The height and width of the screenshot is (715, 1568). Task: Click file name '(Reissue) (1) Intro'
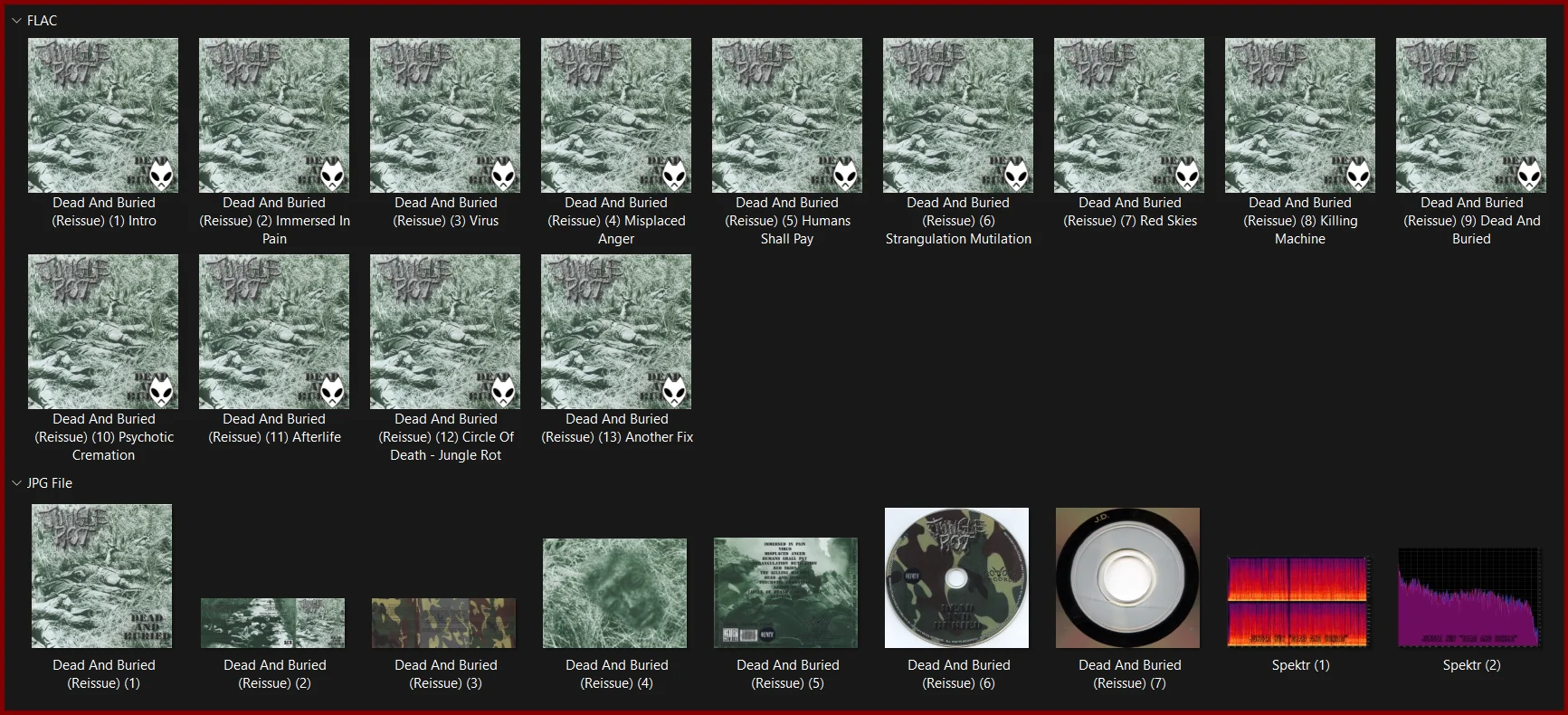[x=104, y=212]
